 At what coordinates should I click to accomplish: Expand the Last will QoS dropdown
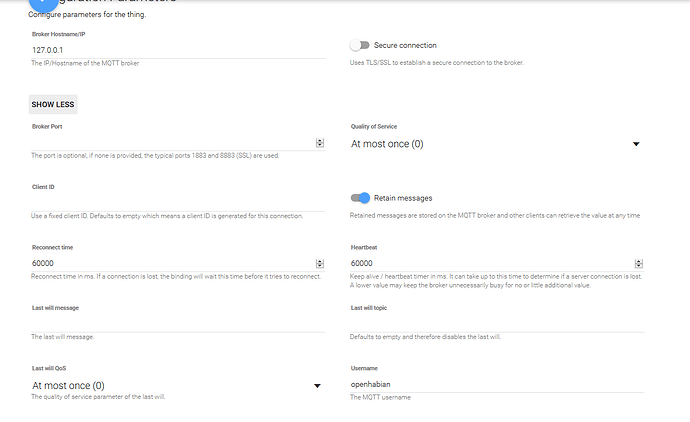tap(175, 385)
